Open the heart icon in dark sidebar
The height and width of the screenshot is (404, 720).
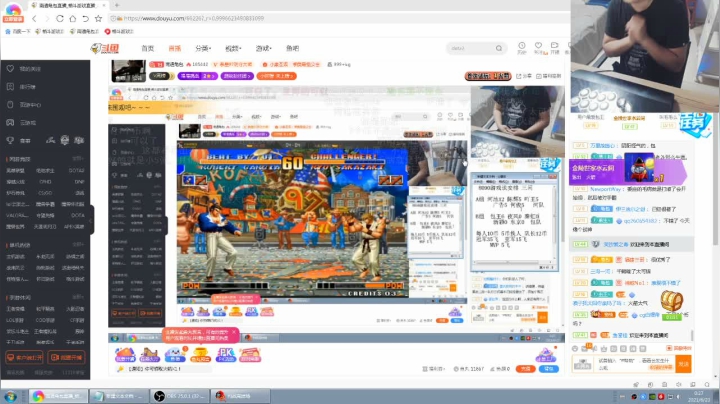click(10, 69)
